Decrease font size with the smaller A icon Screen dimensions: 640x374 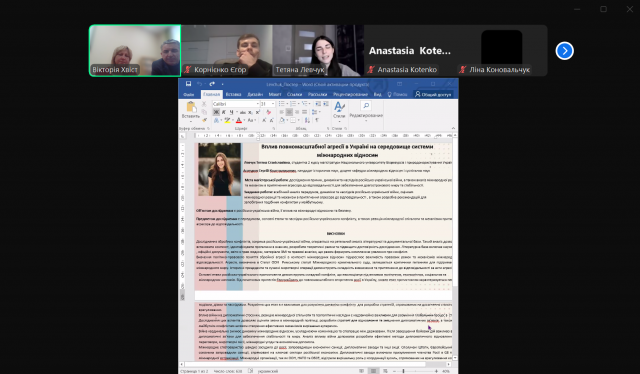[272, 120]
